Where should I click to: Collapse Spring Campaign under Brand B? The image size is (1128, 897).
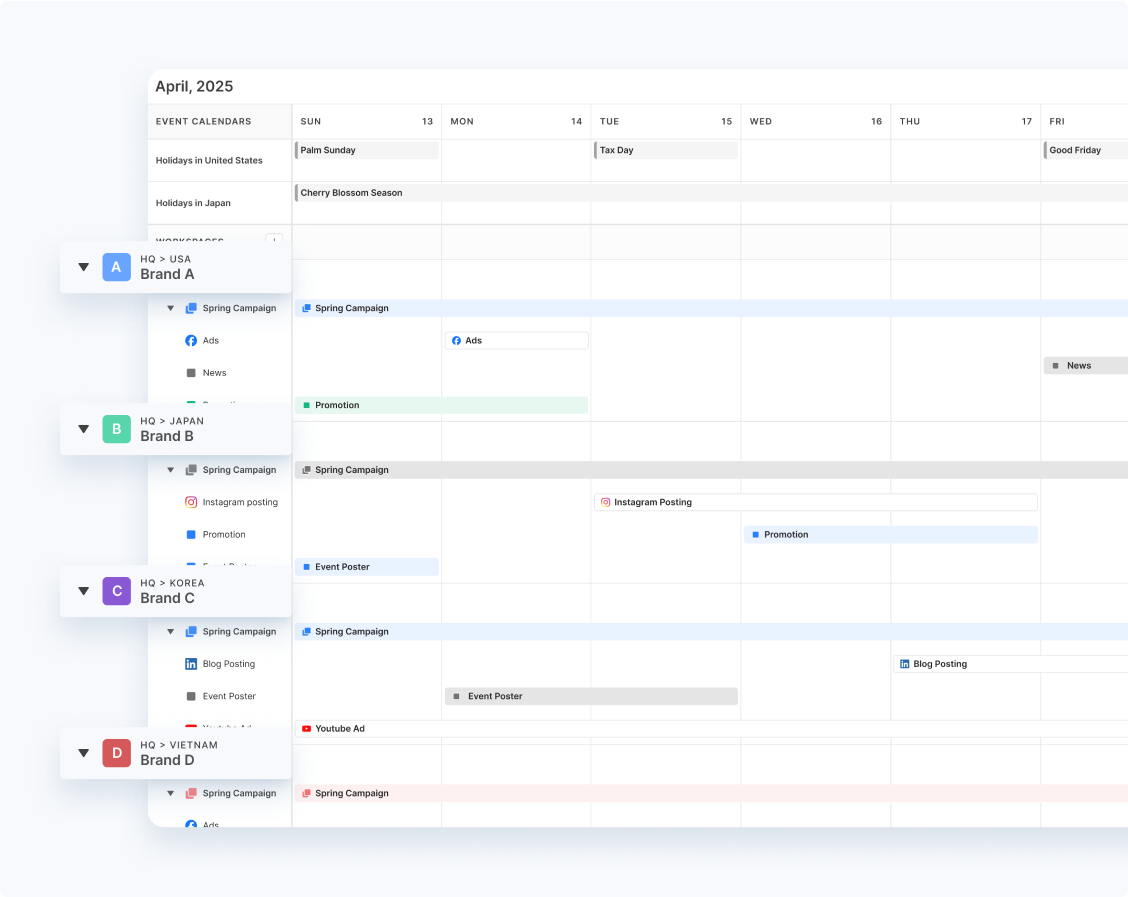pyautogui.click(x=170, y=470)
